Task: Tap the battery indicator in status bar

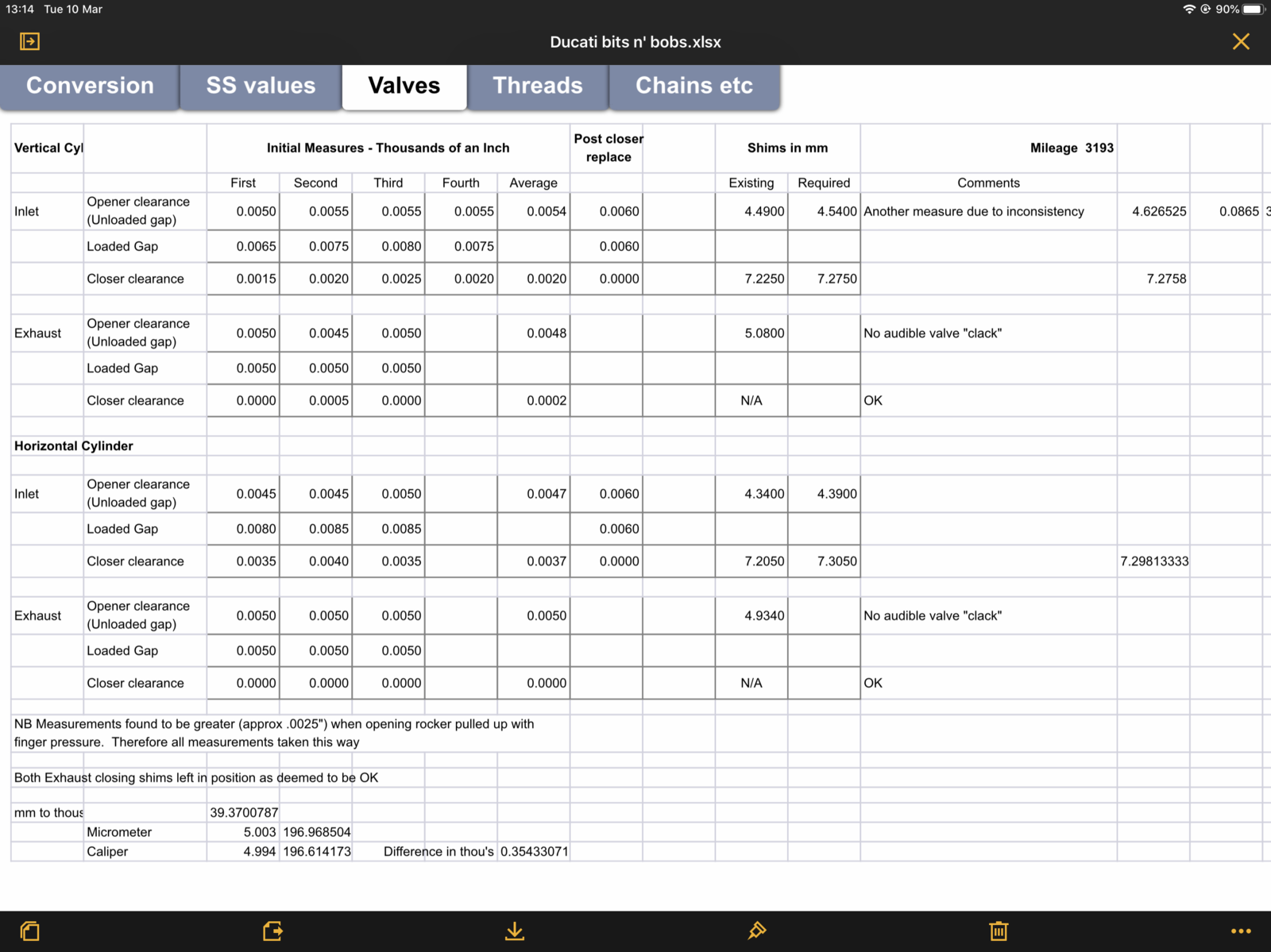Action: tap(1252, 10)
